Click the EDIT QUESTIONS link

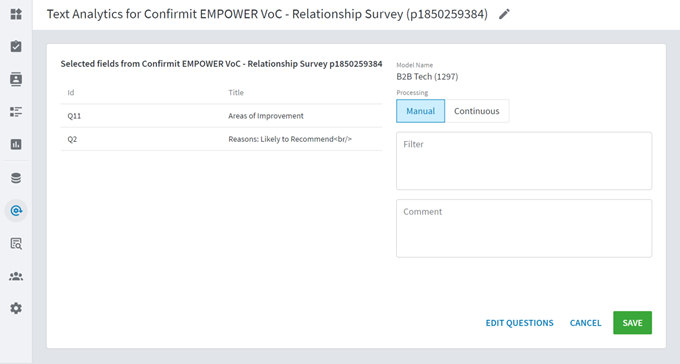coord(520,323)
